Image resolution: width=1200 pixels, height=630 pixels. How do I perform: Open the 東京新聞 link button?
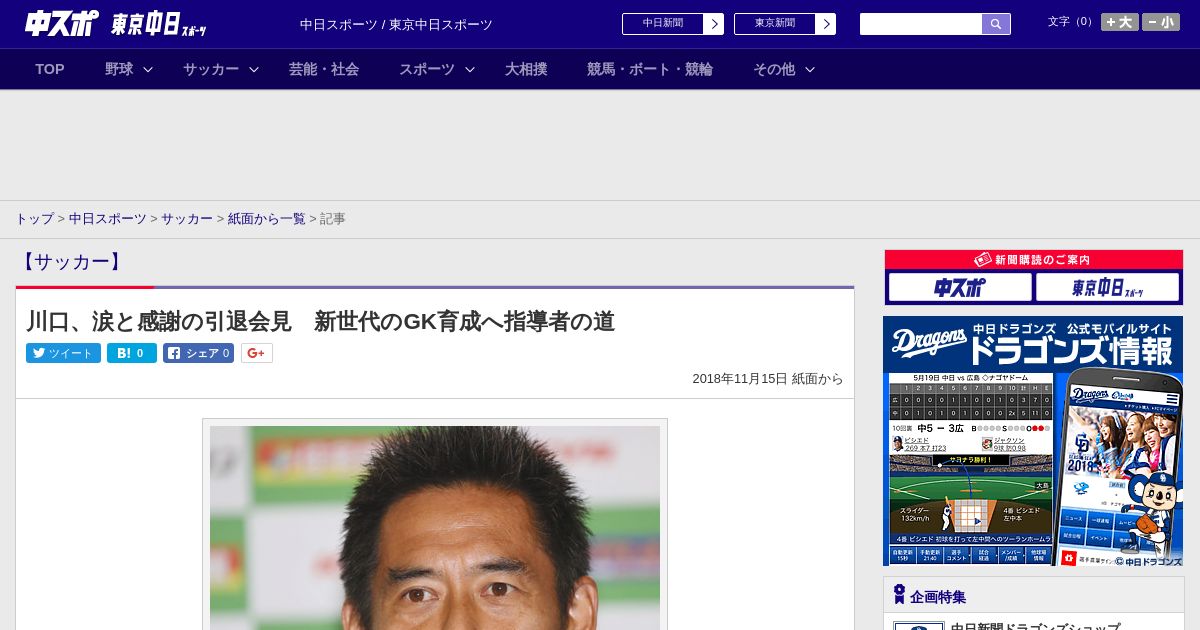pyautogui.click(x=774, y=23)
